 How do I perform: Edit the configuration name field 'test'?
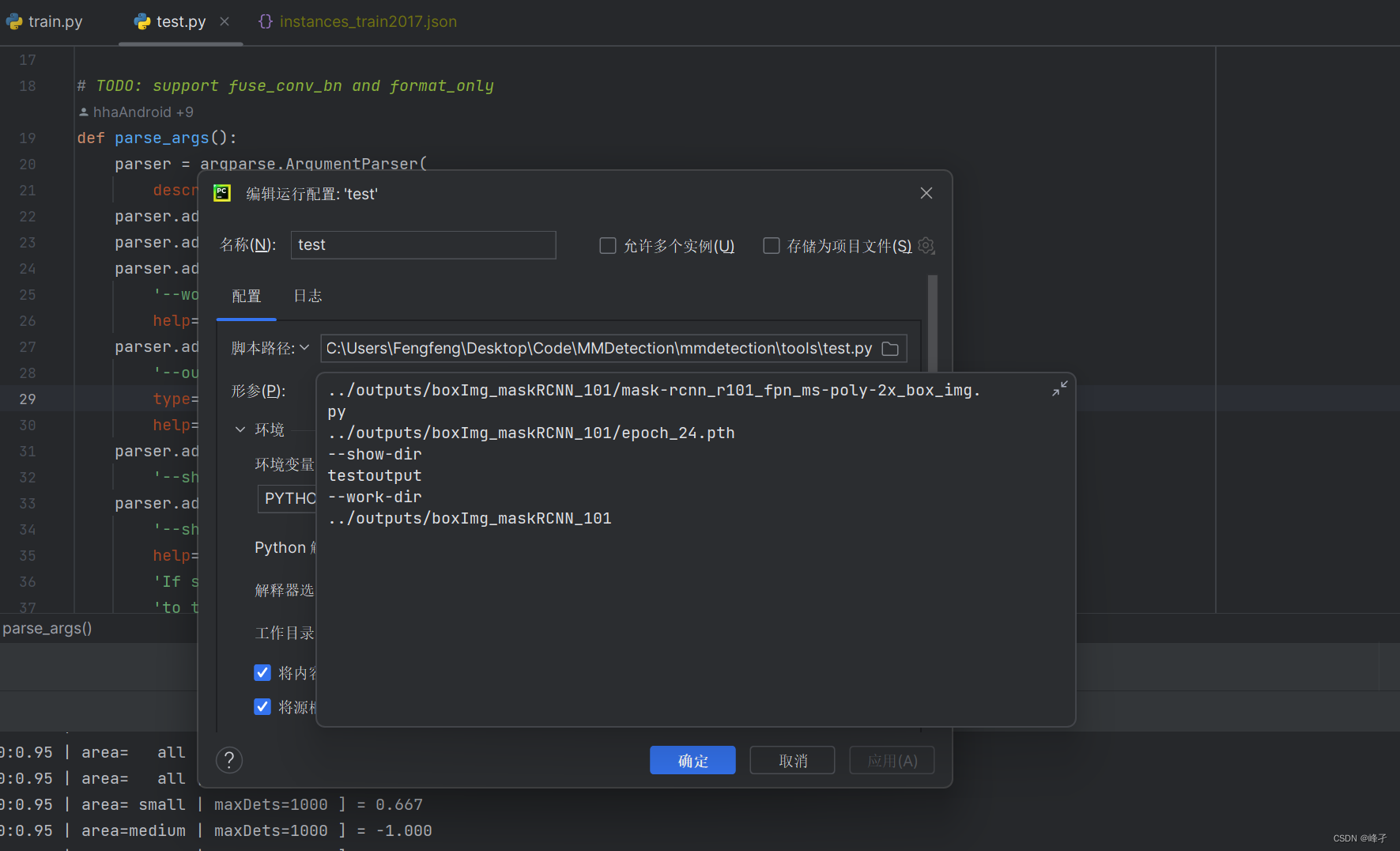[423, 245]
